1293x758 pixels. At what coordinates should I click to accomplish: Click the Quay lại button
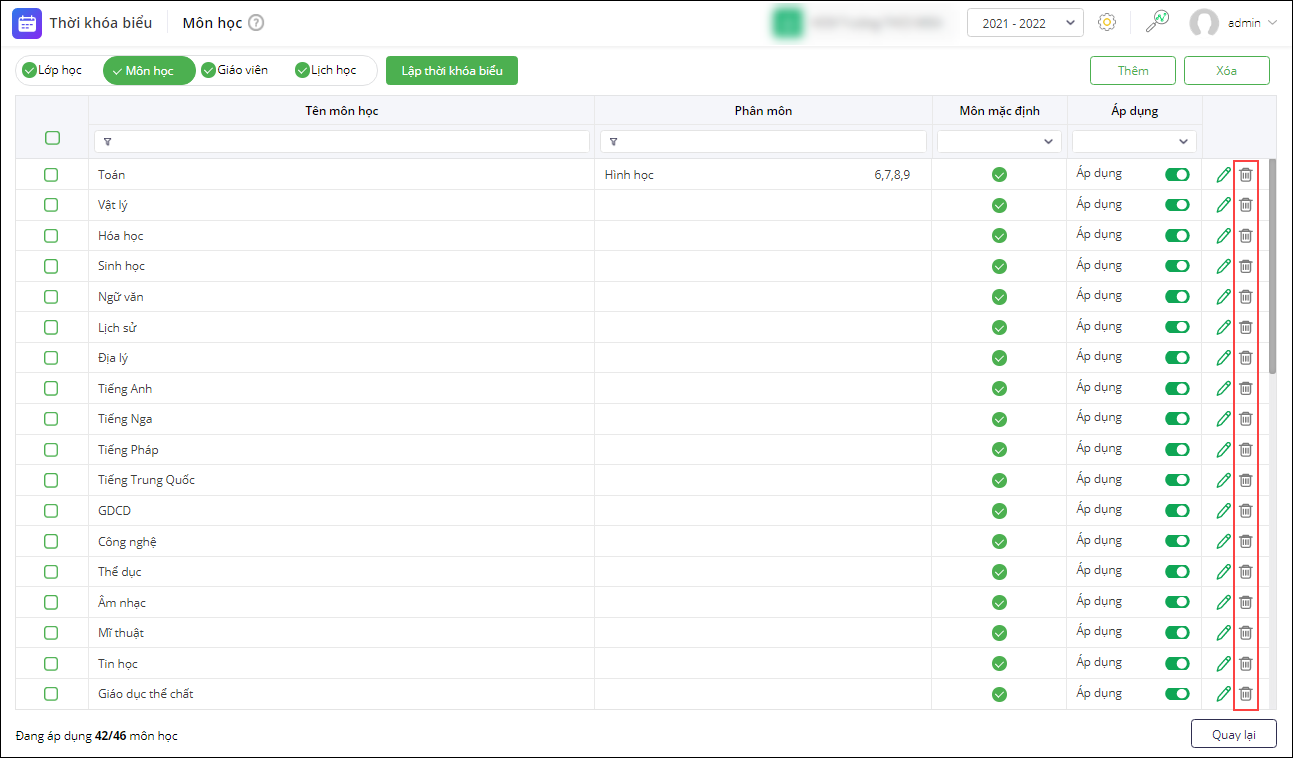coord(1234,734)
